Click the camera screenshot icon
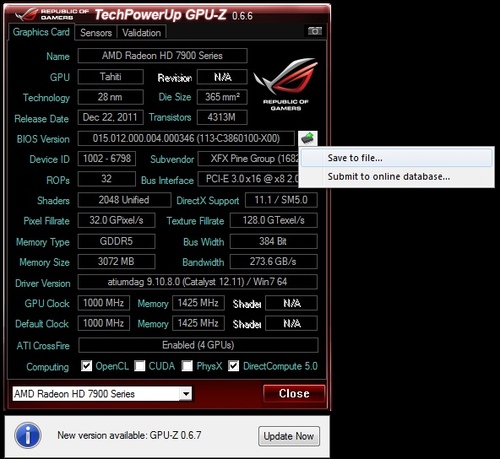The height and width of the screenshot is (459, 500). coord(314,31)
